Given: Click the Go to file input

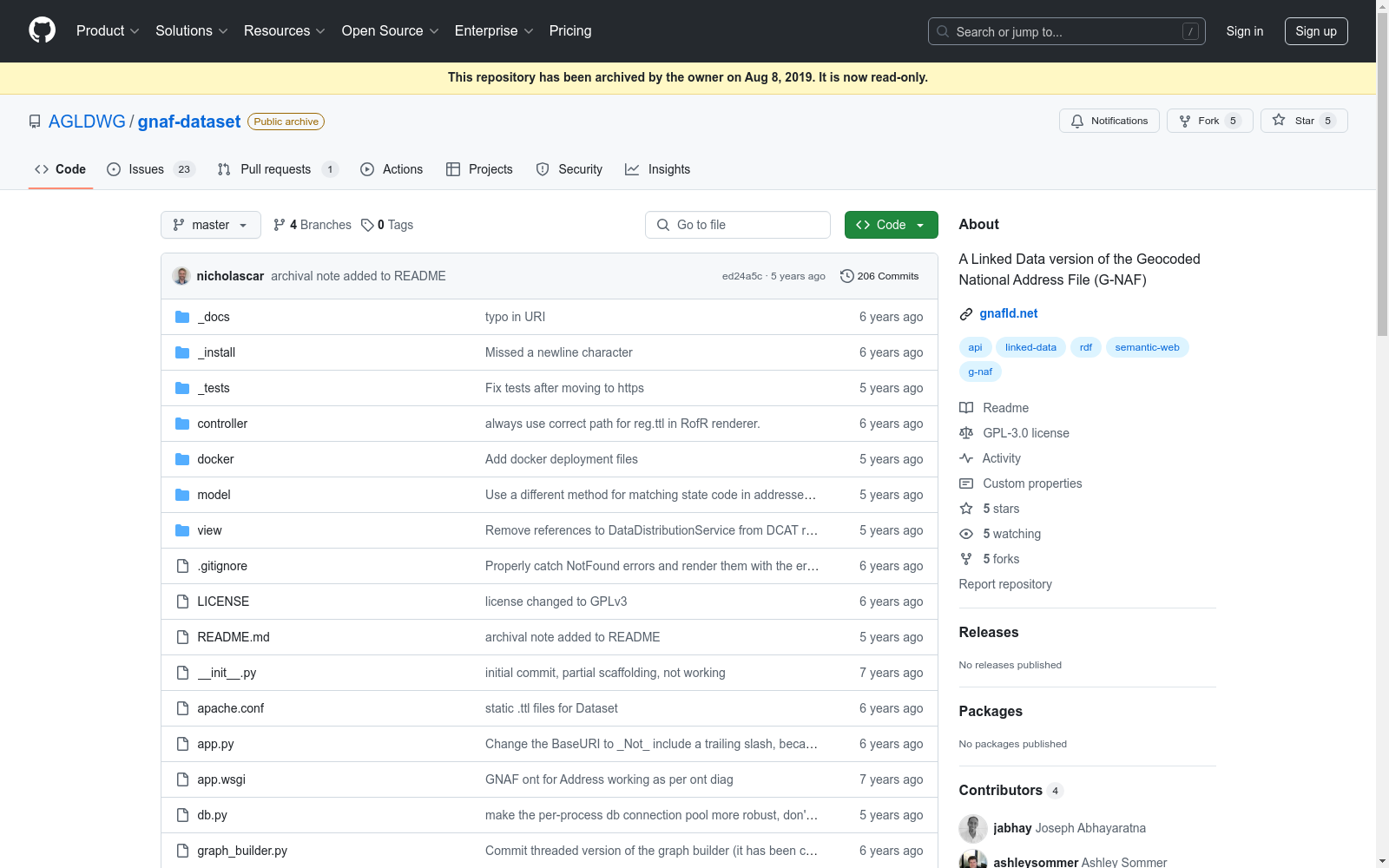Looking at the screenshot, I should [x=738, y=225].
